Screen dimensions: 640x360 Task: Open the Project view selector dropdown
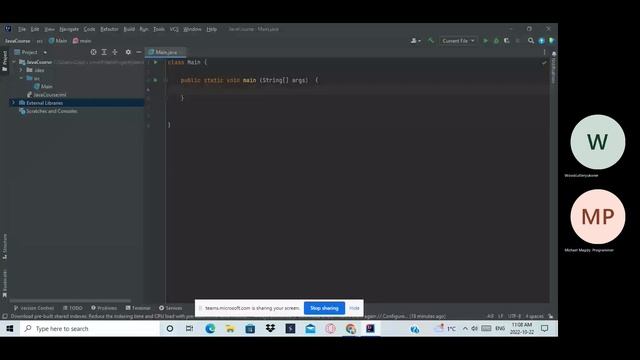[x=31, y=52]
